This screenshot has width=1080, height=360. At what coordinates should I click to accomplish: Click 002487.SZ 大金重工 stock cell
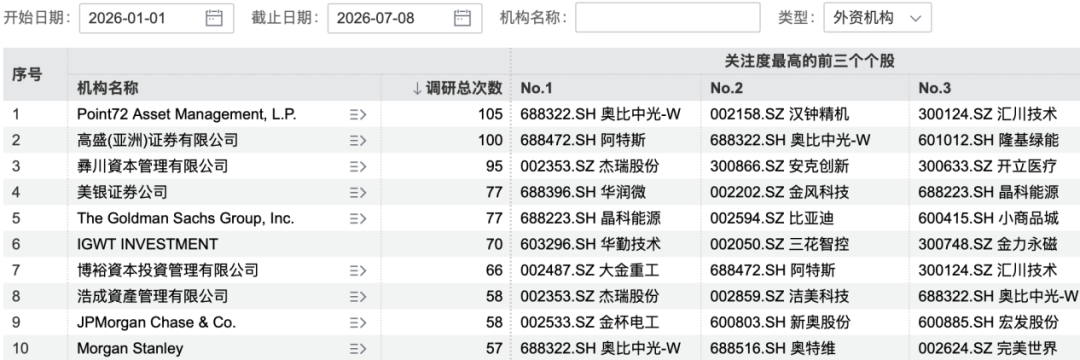590,270
